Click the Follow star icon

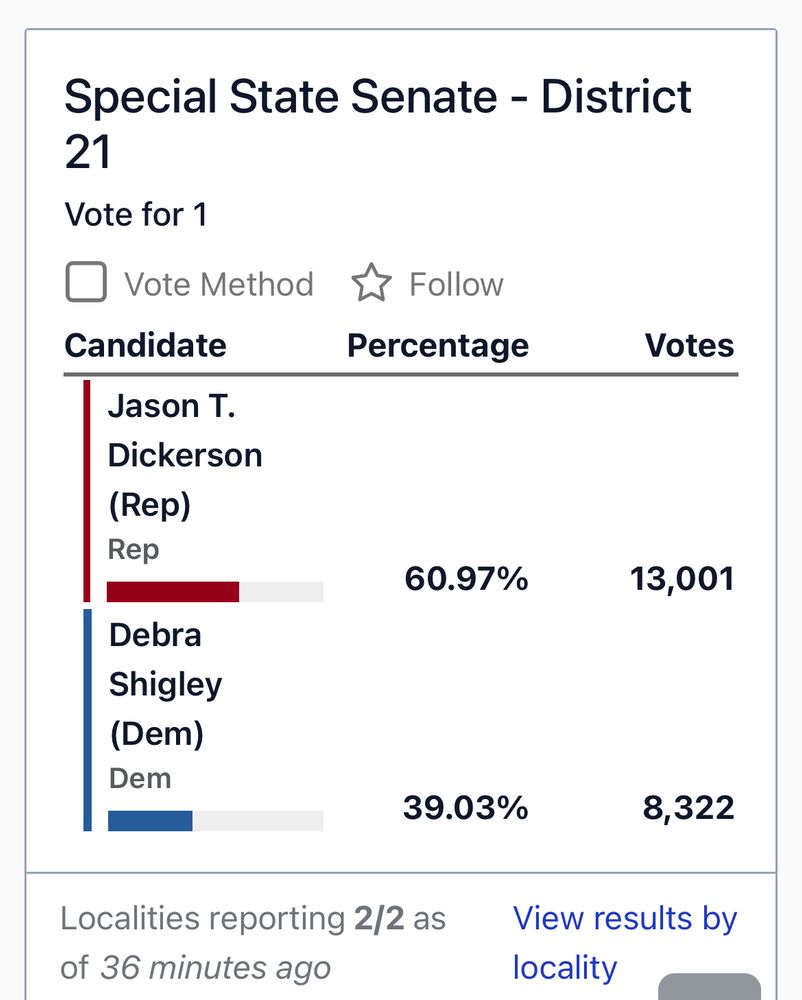tap(371, 284)
